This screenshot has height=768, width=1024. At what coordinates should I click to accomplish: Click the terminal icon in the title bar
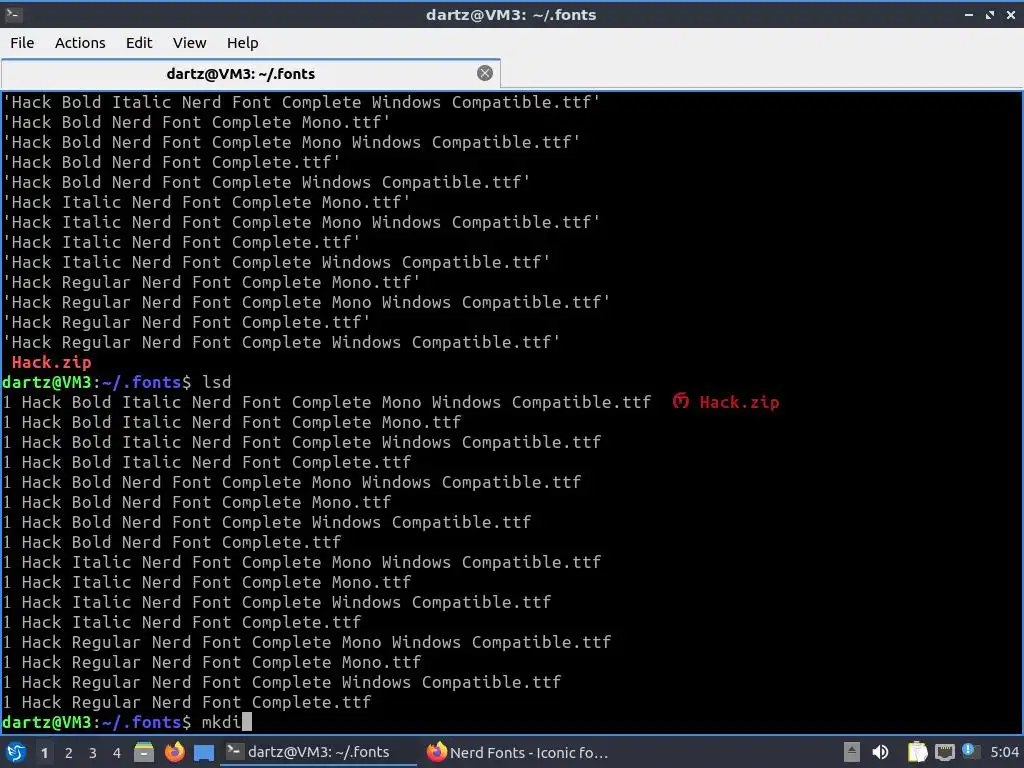[13, 14]
